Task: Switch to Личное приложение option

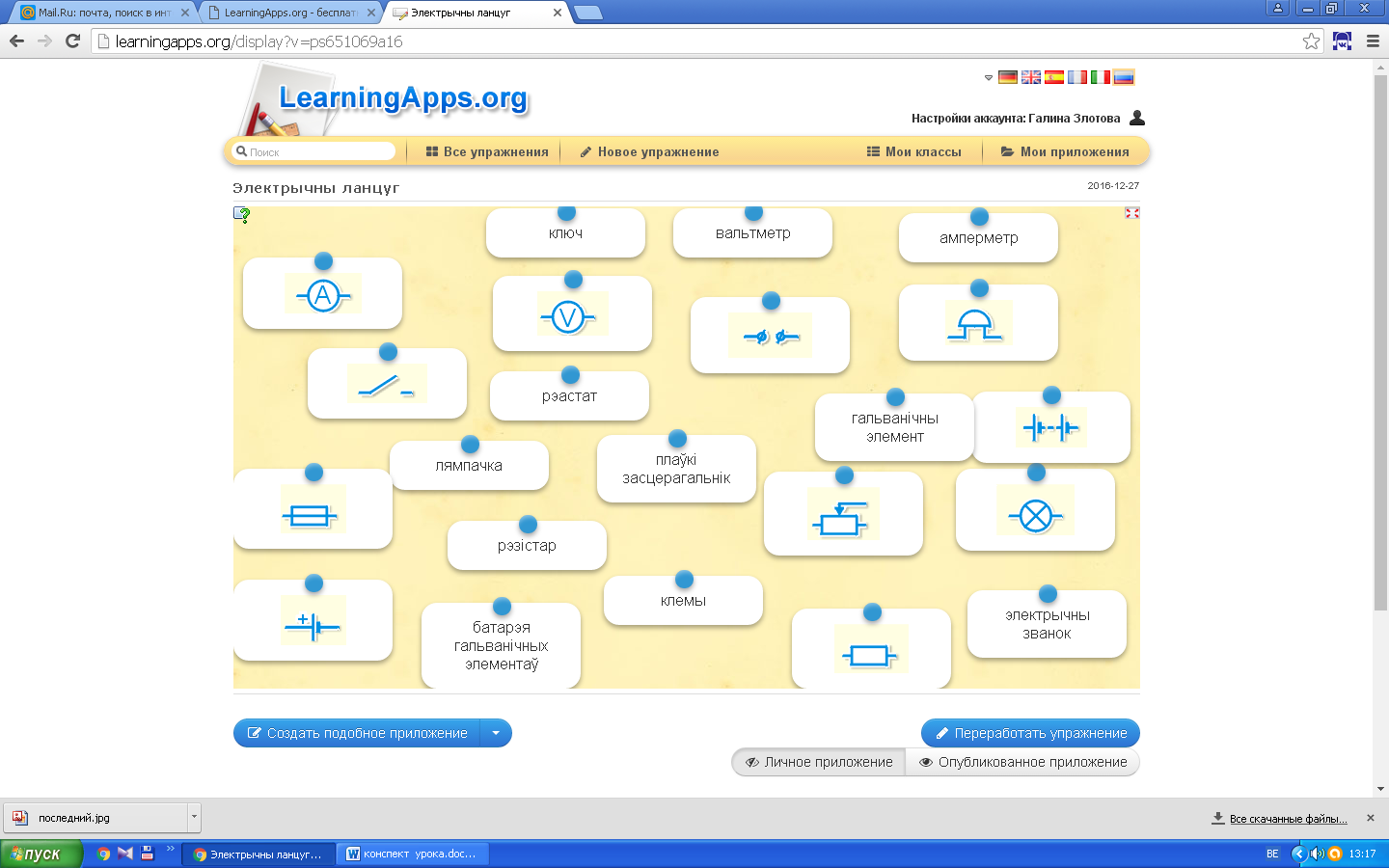Action: click(x=818, y=762)
